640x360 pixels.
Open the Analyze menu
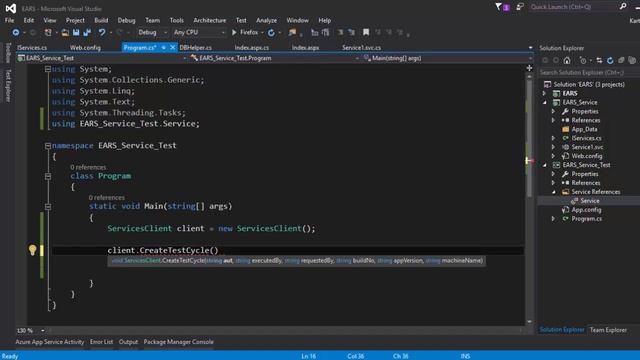point(267,20)
